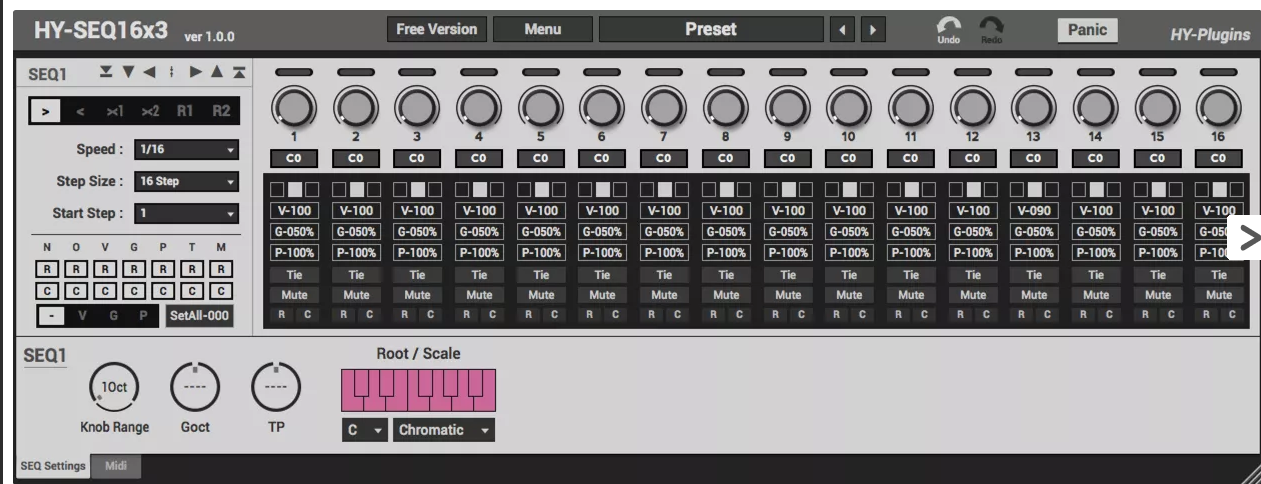Toggle the step 7 on/off pill above knob

664,73
